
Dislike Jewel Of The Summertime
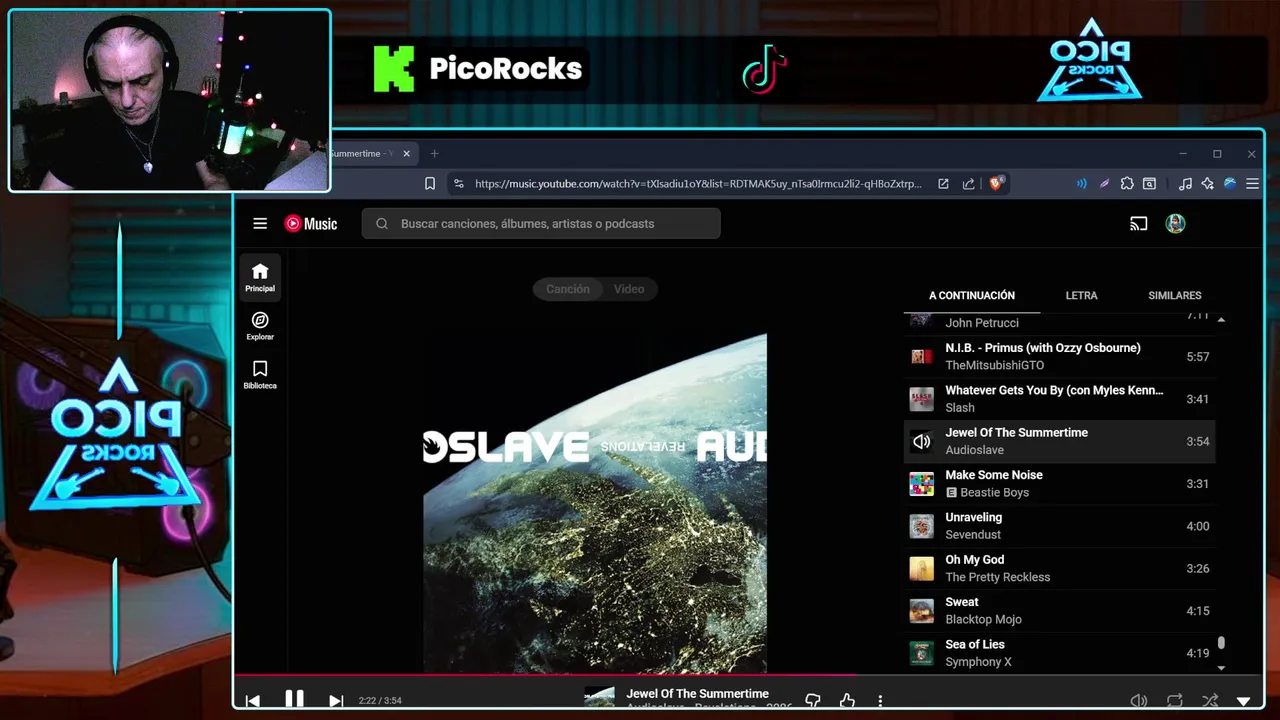pos(813,701)
